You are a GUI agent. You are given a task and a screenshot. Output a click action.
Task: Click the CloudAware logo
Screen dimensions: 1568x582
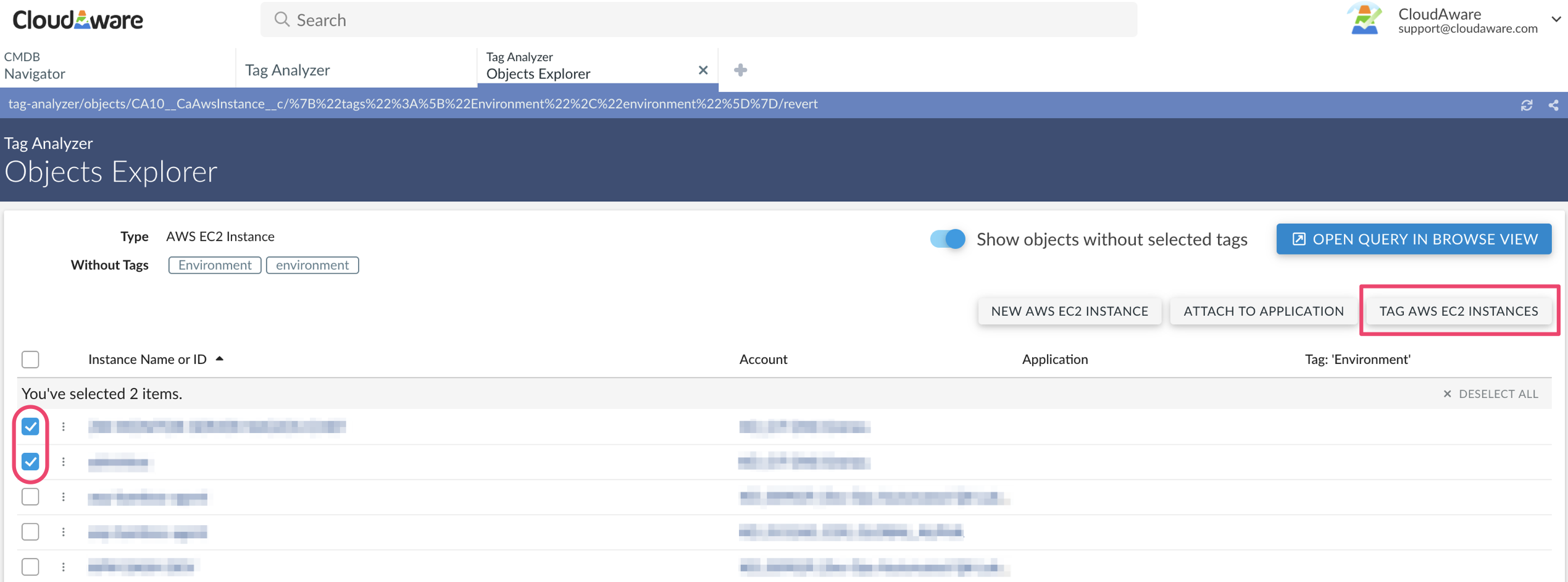(78, 20)
